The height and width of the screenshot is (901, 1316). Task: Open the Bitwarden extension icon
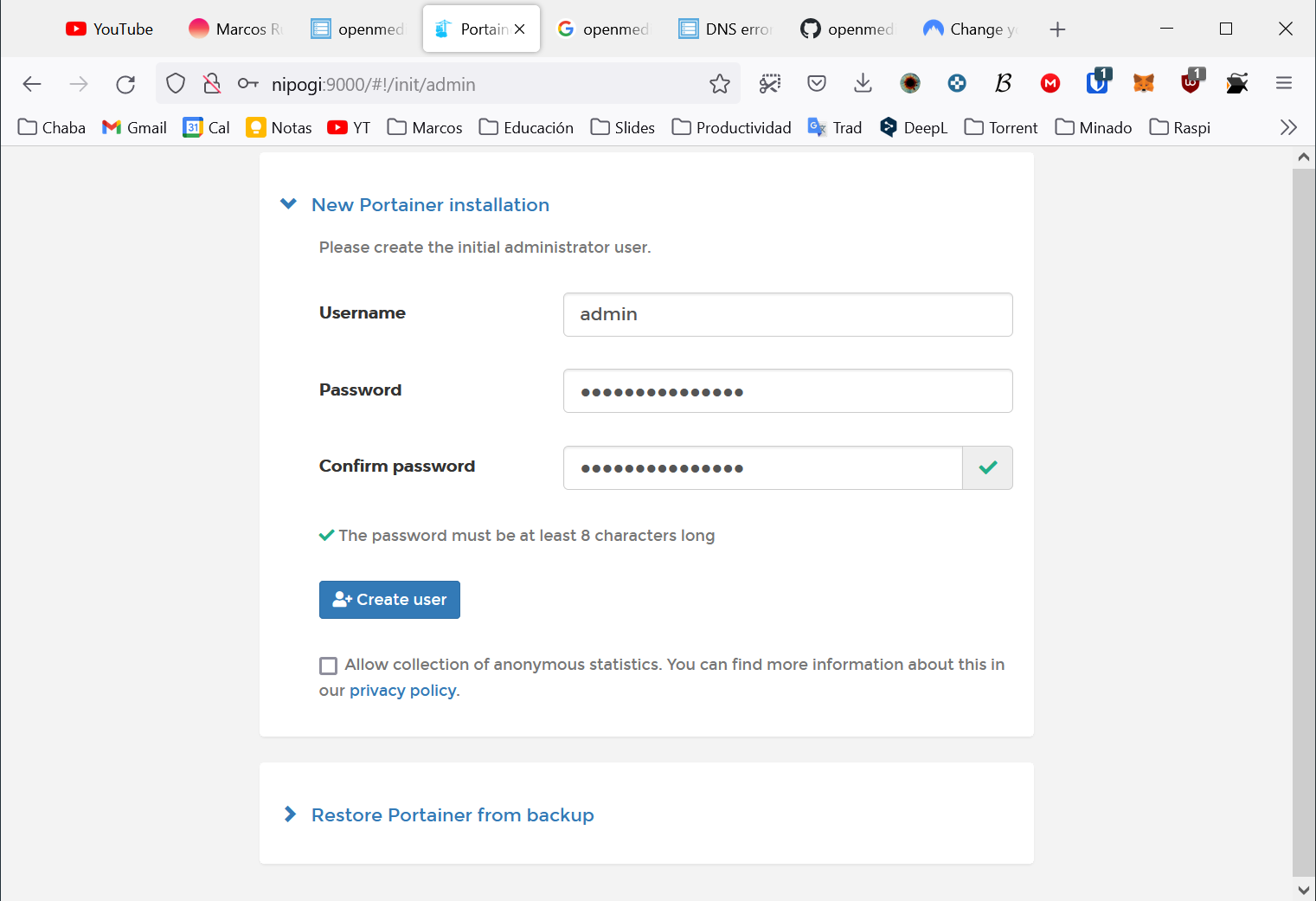1097,83
